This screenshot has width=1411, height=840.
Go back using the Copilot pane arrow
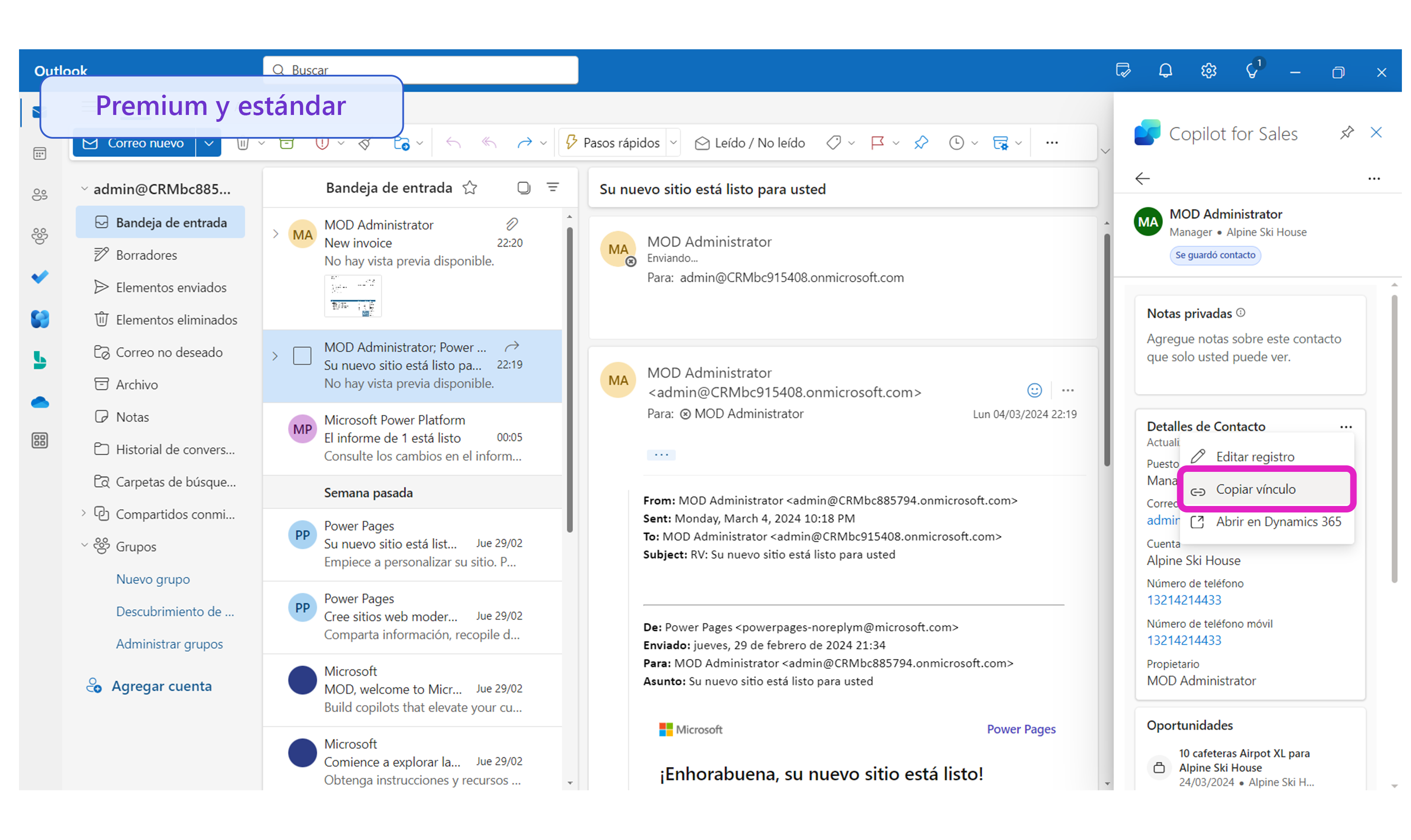1142,179
